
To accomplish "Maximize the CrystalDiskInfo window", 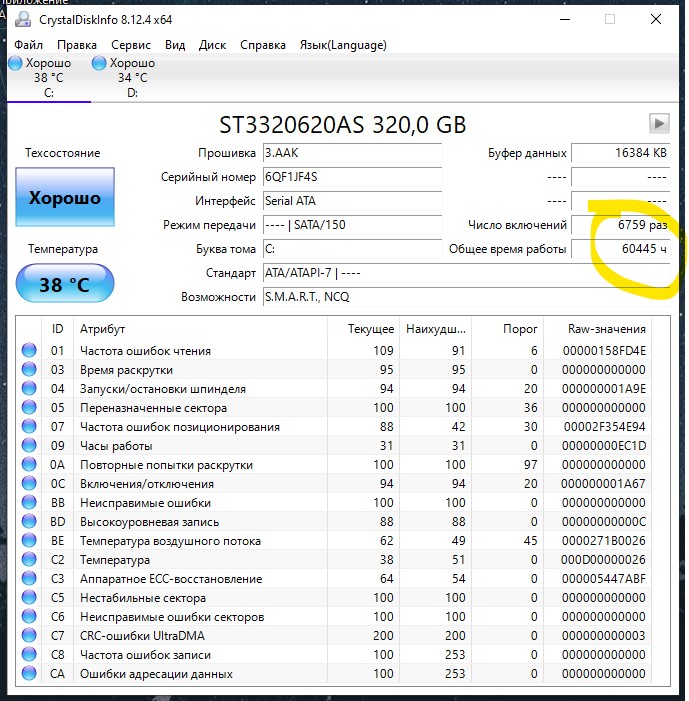I will pyautogui.click(x=610, y=19).
